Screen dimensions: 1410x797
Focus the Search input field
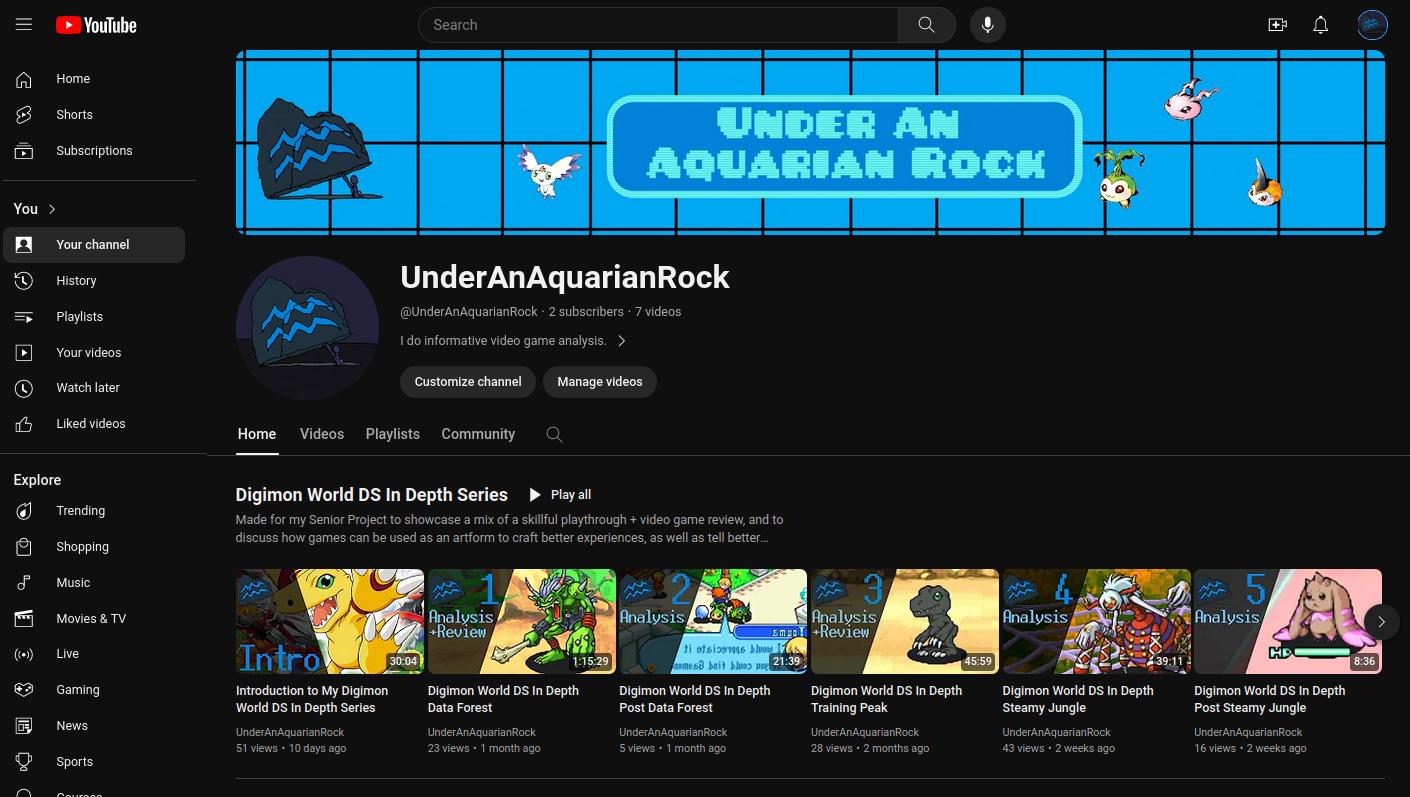[x=660, y=25]
